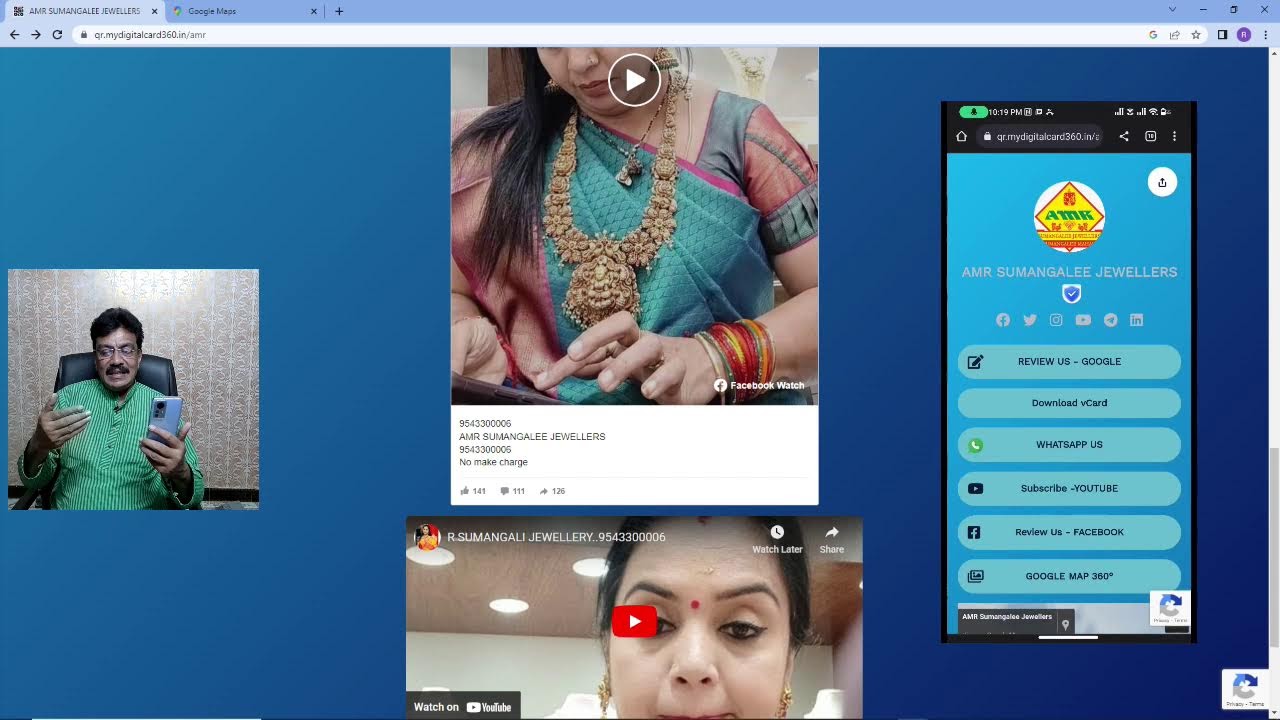Image resolution: width=1280 pixels, height=720 pixels.
Task: Open the Chrome profile avatar
Action: coord(1244,34)
